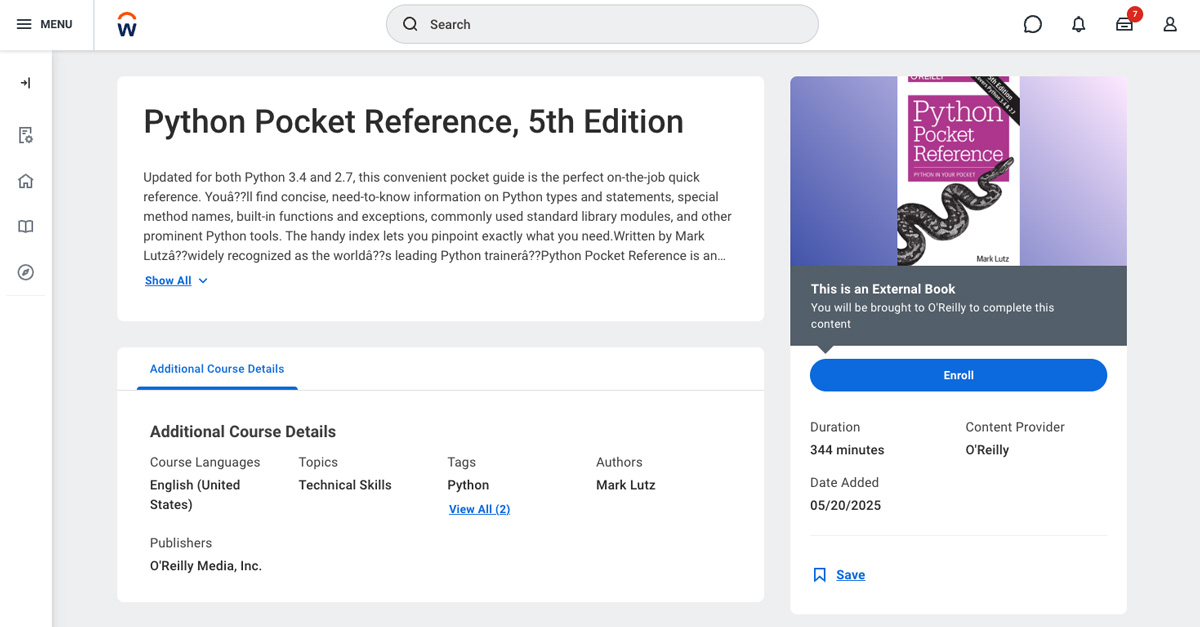The image size is (1200, 627).
Task: Click the book description paragraph
Action: point(438,216)
